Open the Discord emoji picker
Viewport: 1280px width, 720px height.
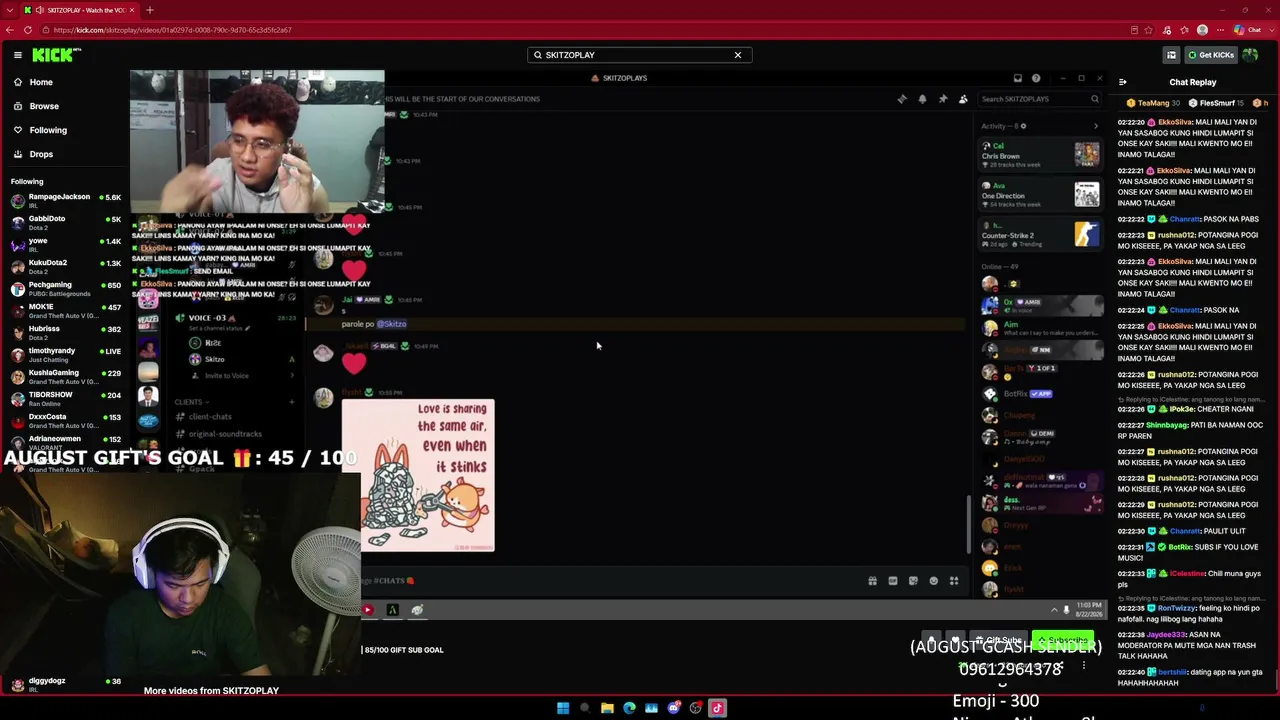point(934,581)
